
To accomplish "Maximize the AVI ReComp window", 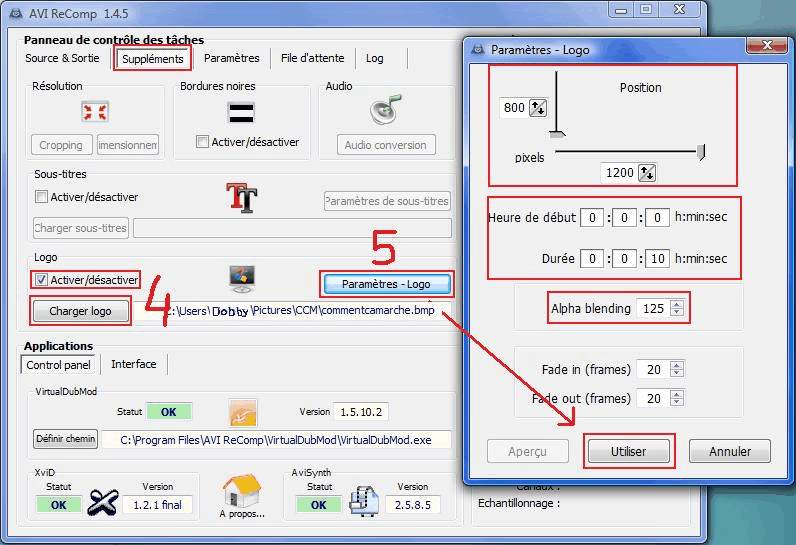I will pos(646,9).
